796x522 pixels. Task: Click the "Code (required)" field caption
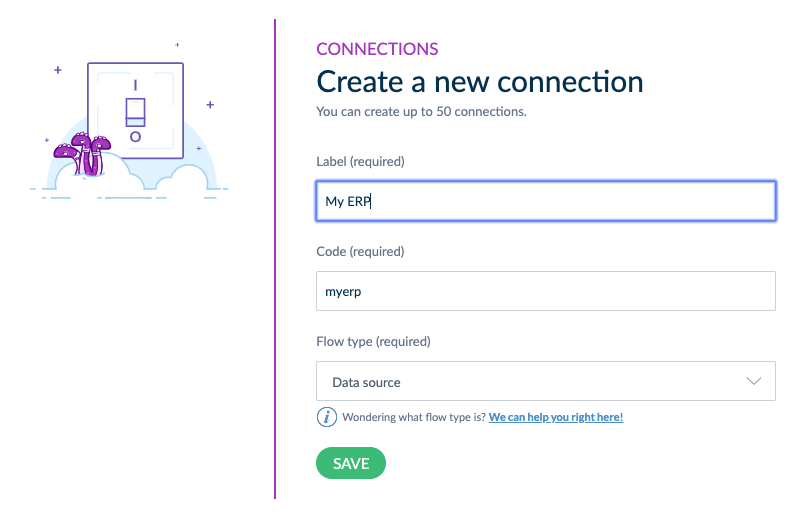click(x=360, y=251)
